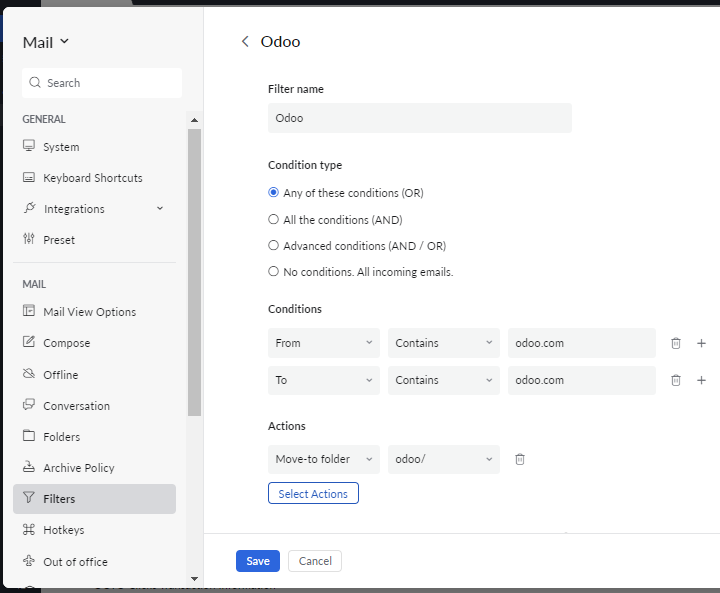
Task: Click the Filter name input field
Action: tap(420, 118)
